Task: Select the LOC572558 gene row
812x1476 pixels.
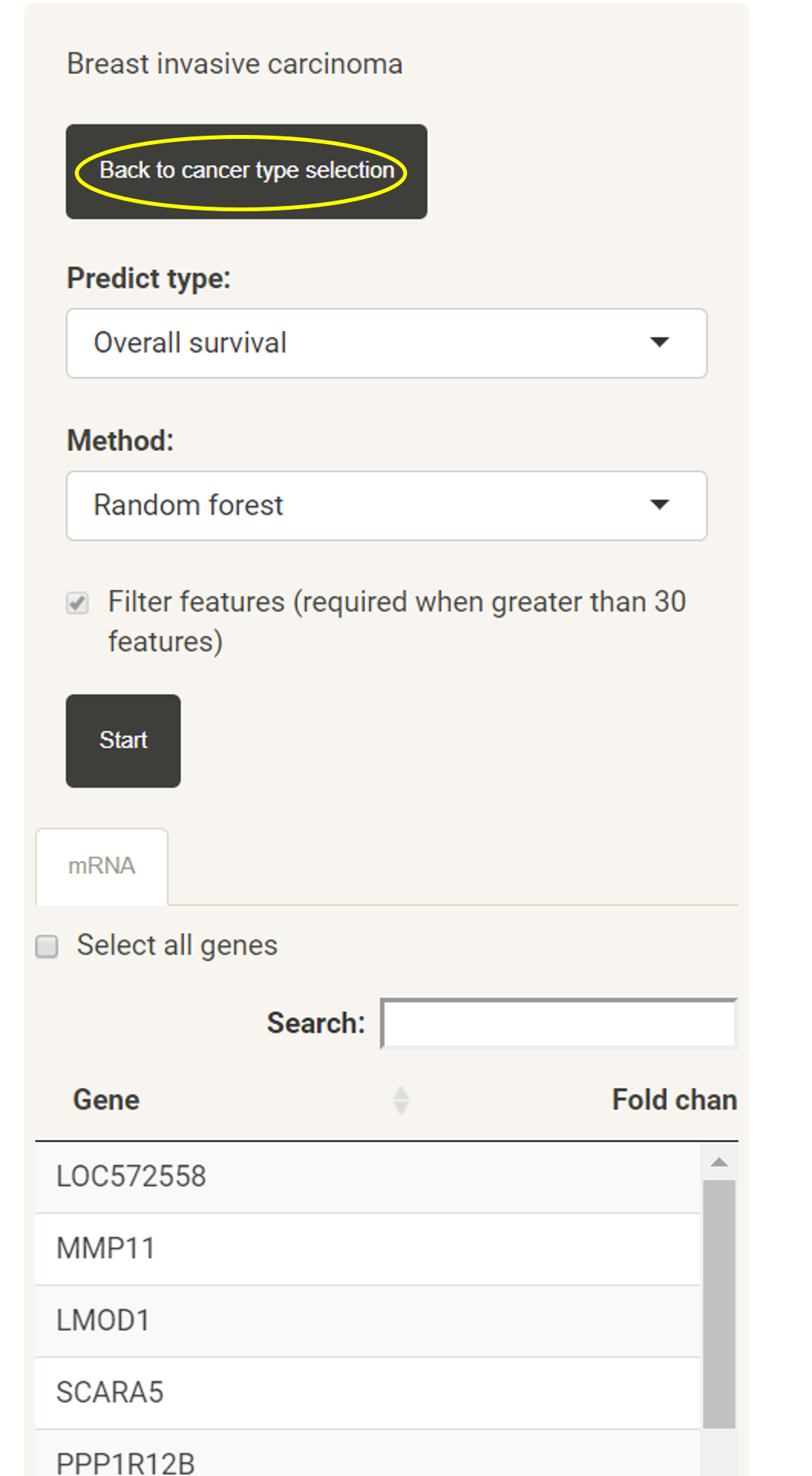Action: [x=367, y=1177]
